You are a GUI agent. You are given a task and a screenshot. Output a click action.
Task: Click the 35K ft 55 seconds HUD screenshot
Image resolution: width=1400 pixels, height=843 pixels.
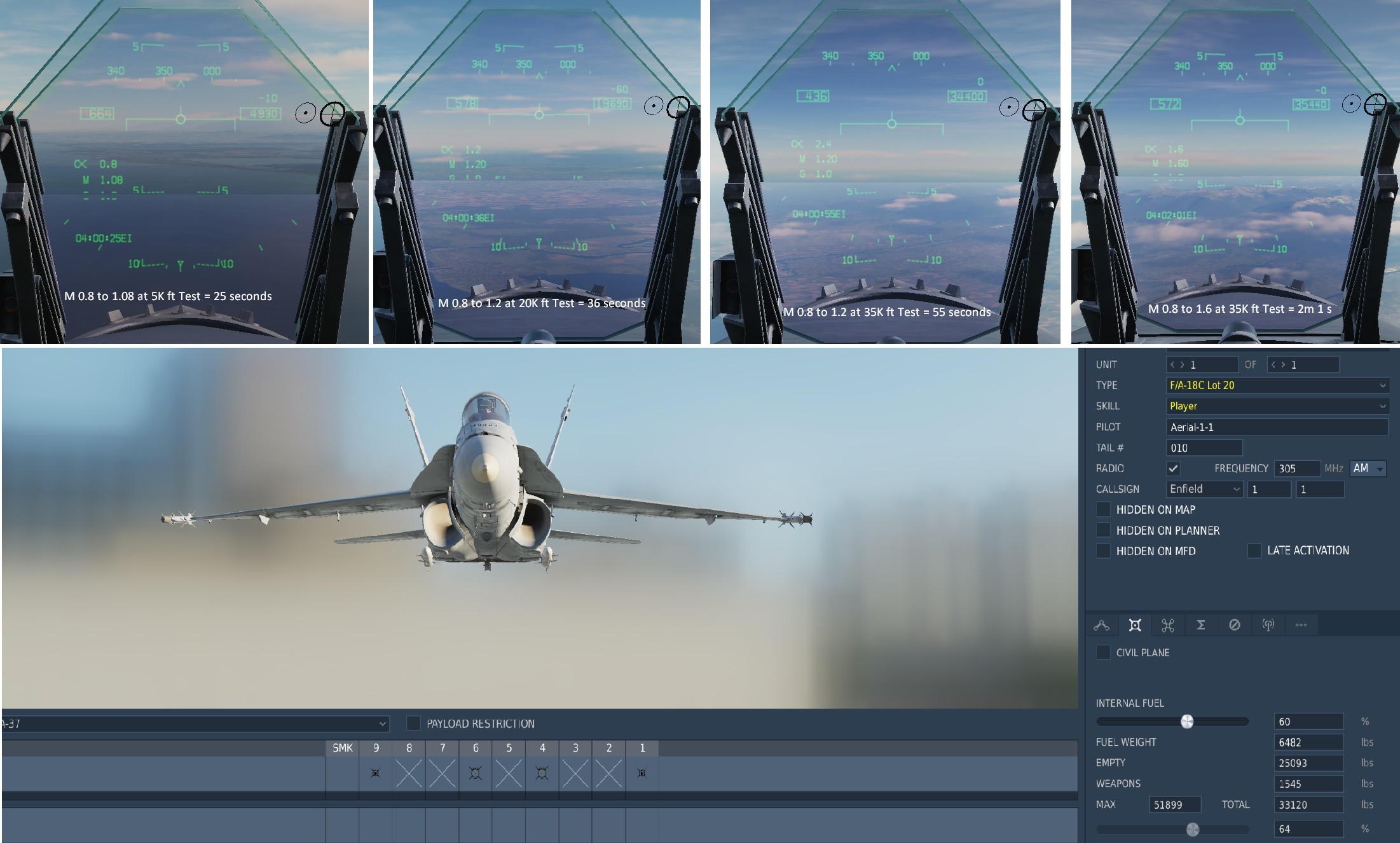click(x=885, y=172)
